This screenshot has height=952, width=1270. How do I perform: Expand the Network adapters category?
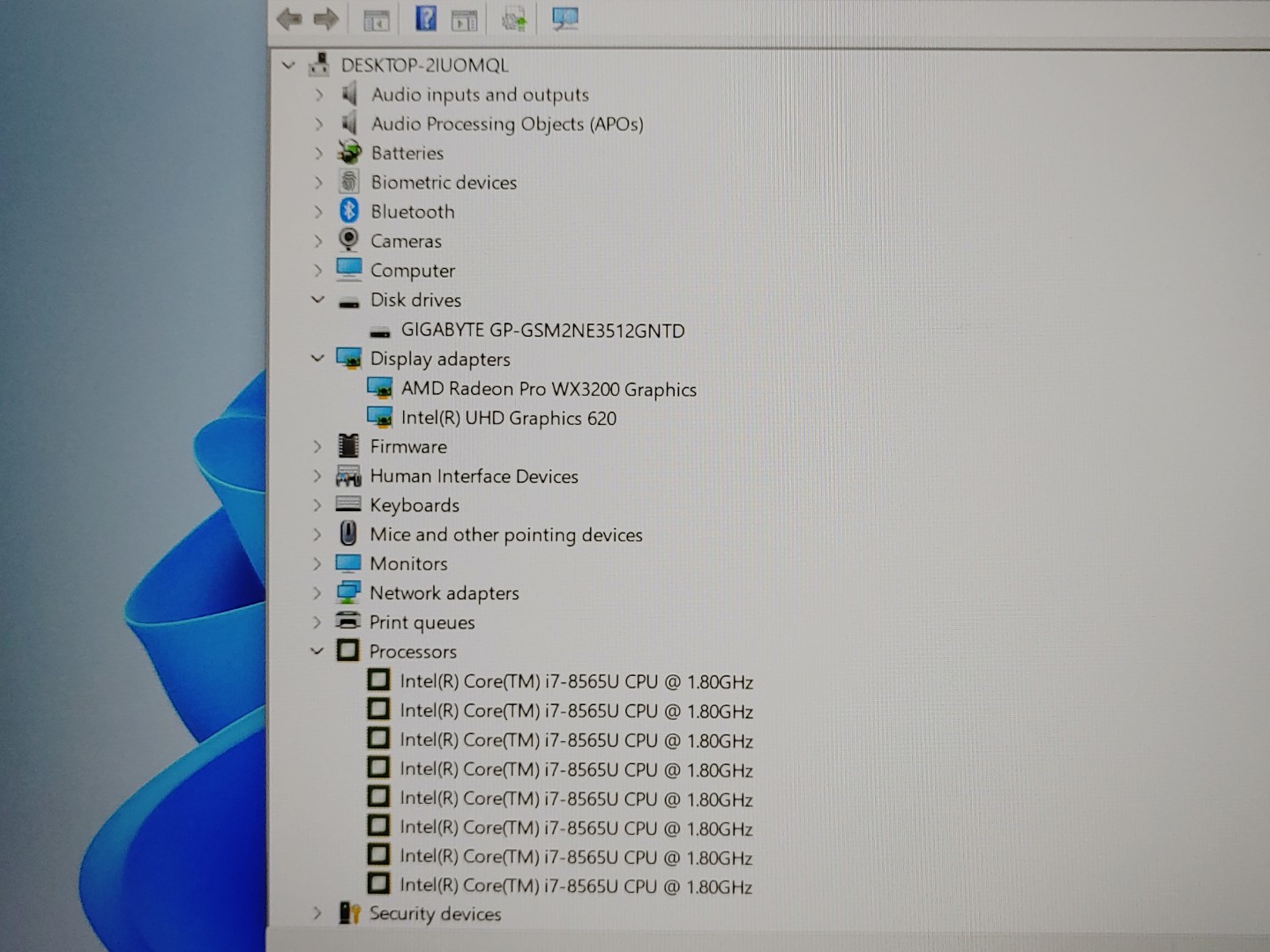click(x=317, y=593)
